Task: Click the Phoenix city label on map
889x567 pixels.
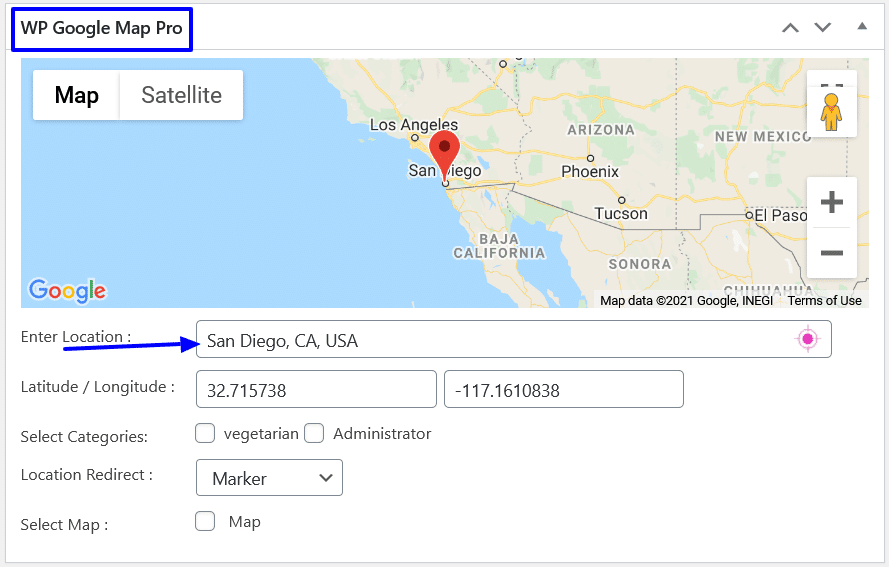Action: (590, 171)
